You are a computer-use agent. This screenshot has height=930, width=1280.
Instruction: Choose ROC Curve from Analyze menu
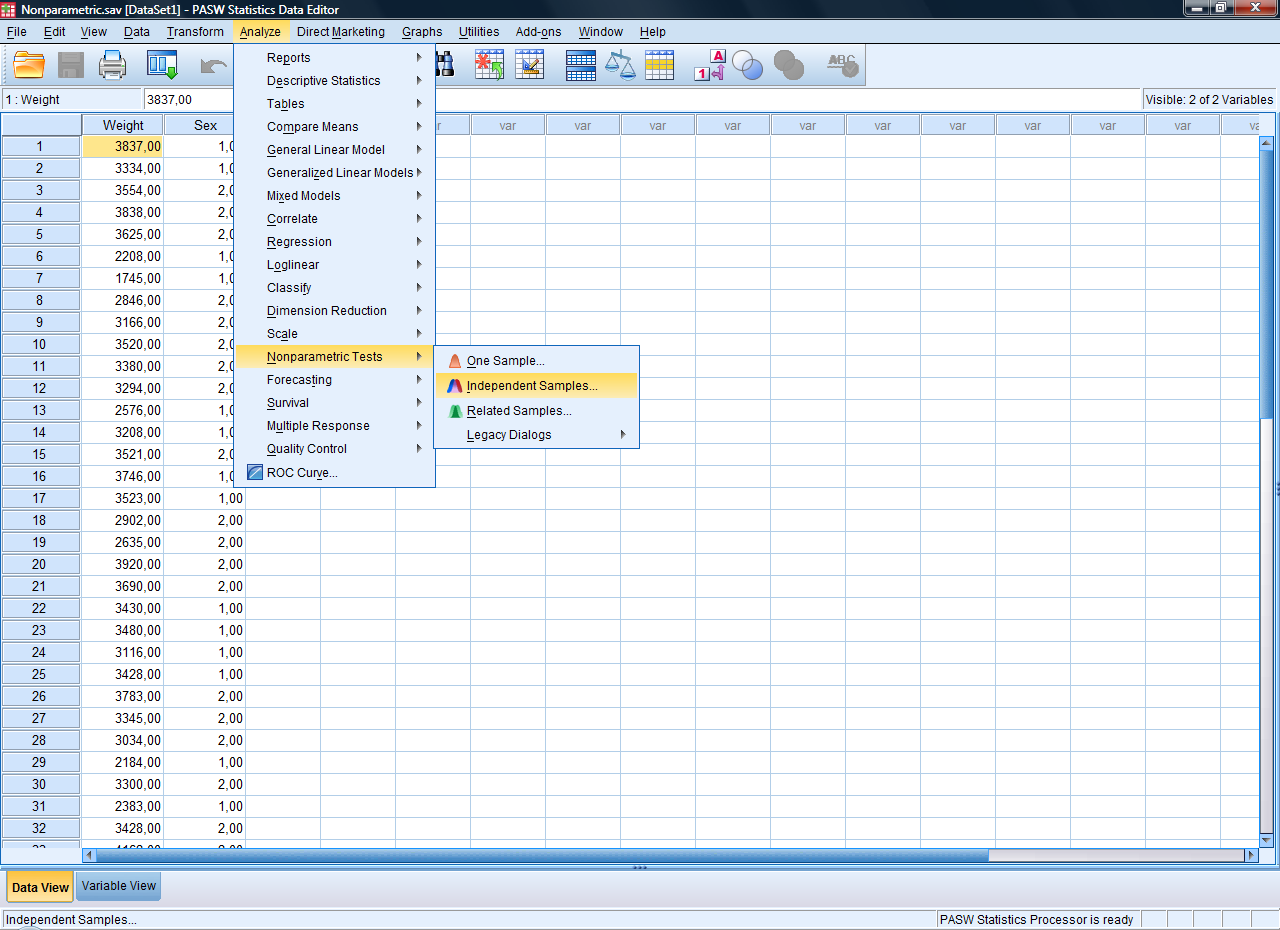click(334, 473)
